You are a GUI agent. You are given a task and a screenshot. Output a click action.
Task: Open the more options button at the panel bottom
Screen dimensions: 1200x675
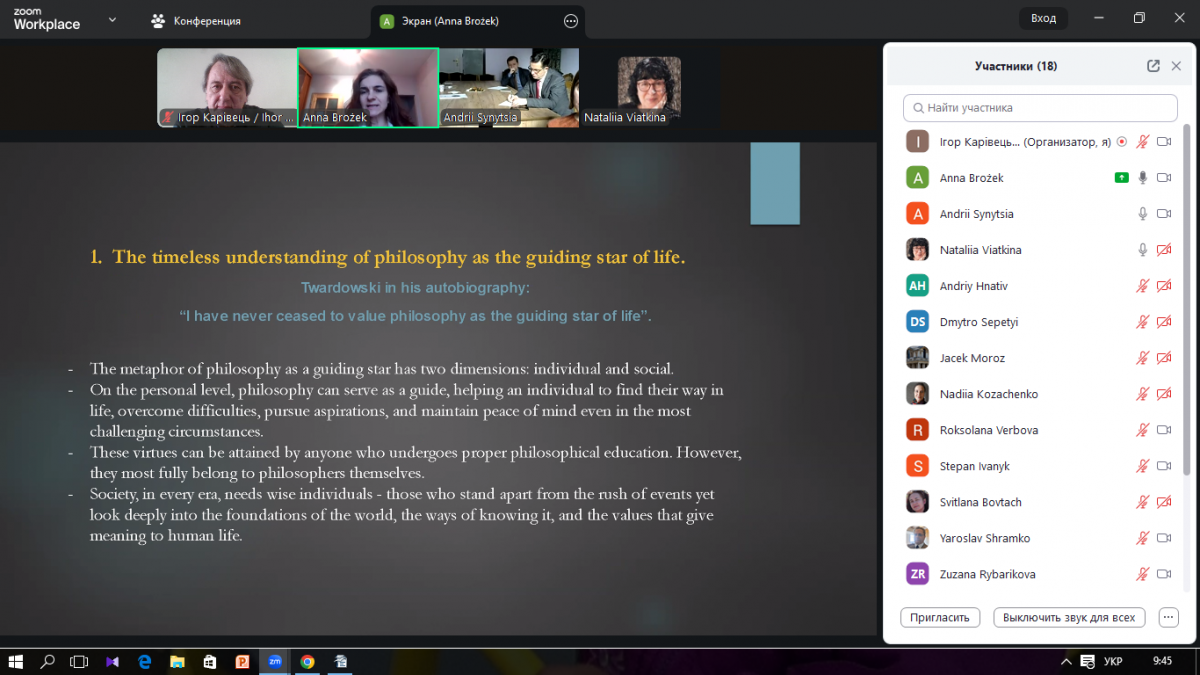tap(1168, 617)
